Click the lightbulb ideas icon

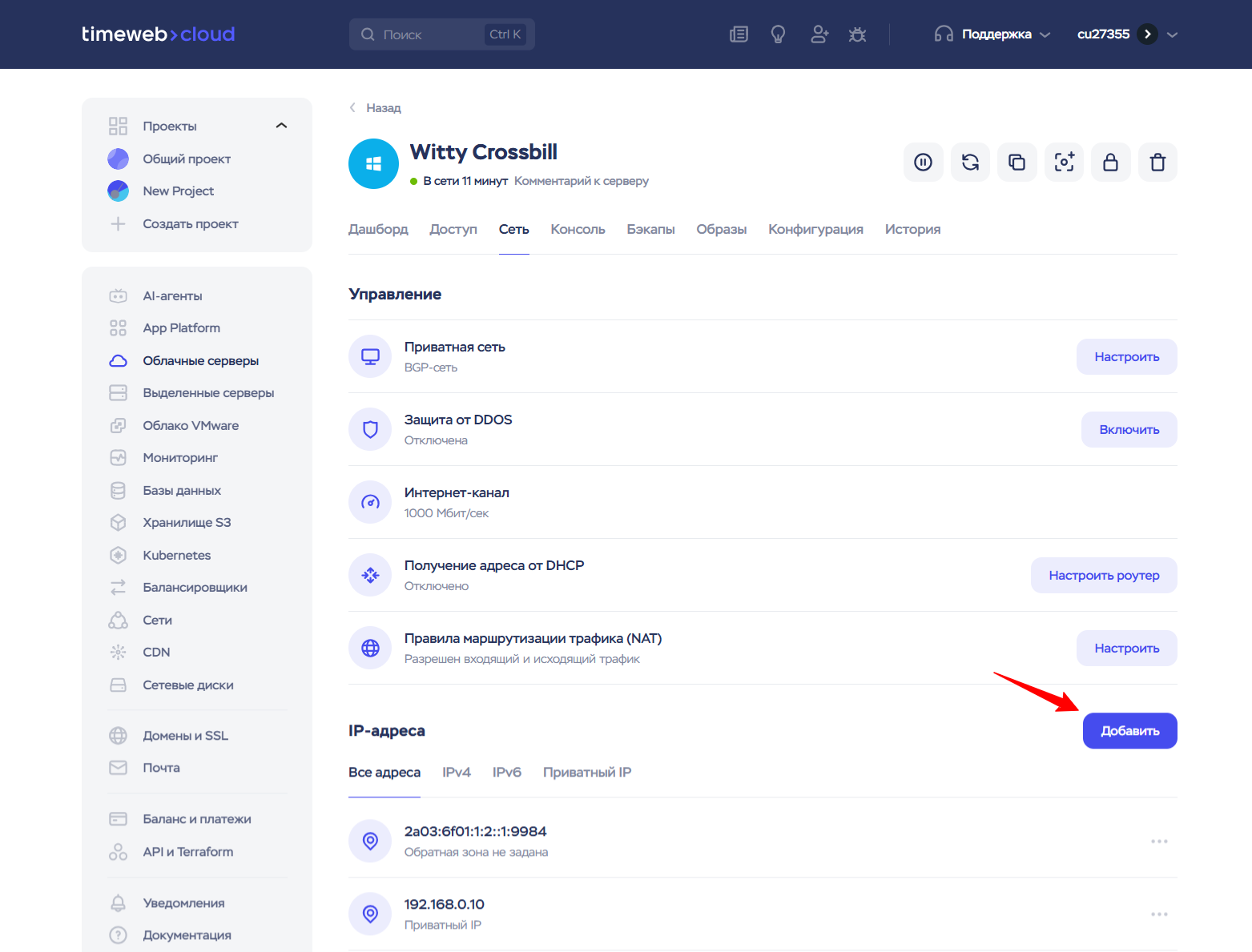778,34
